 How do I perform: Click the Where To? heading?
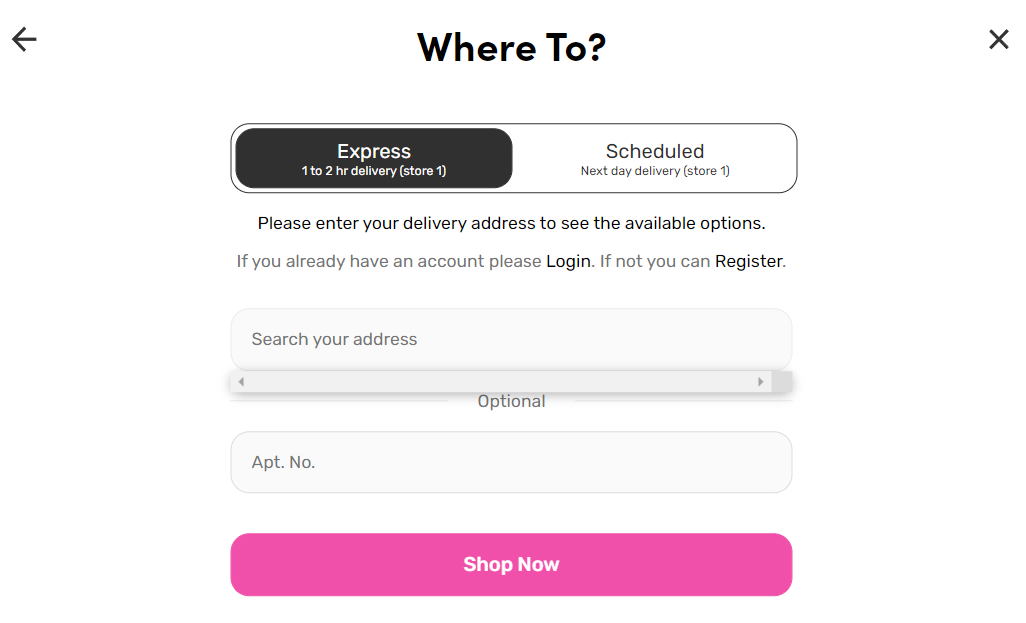click(x=511, y=47)
